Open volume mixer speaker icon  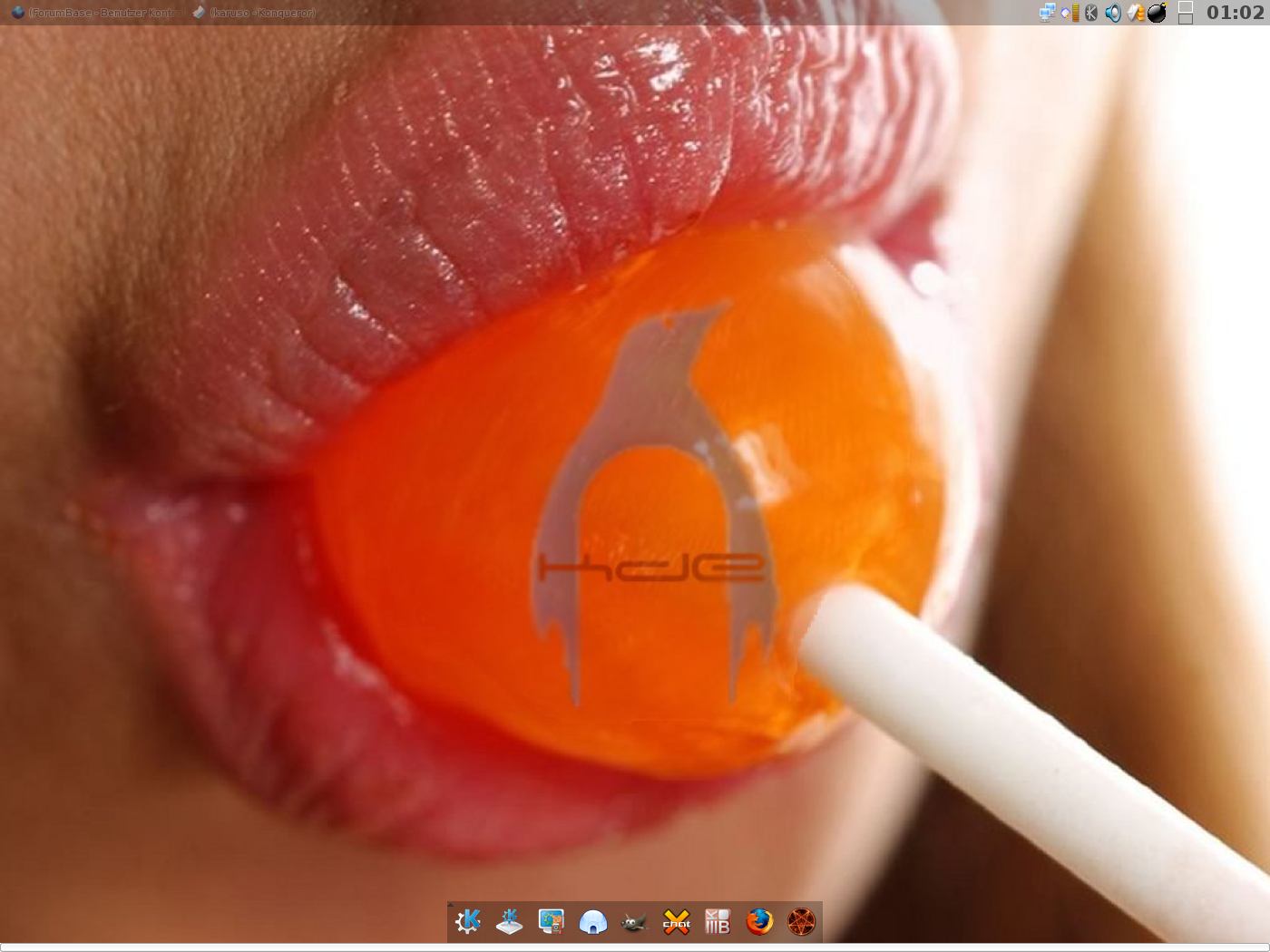click(1113, 13)
